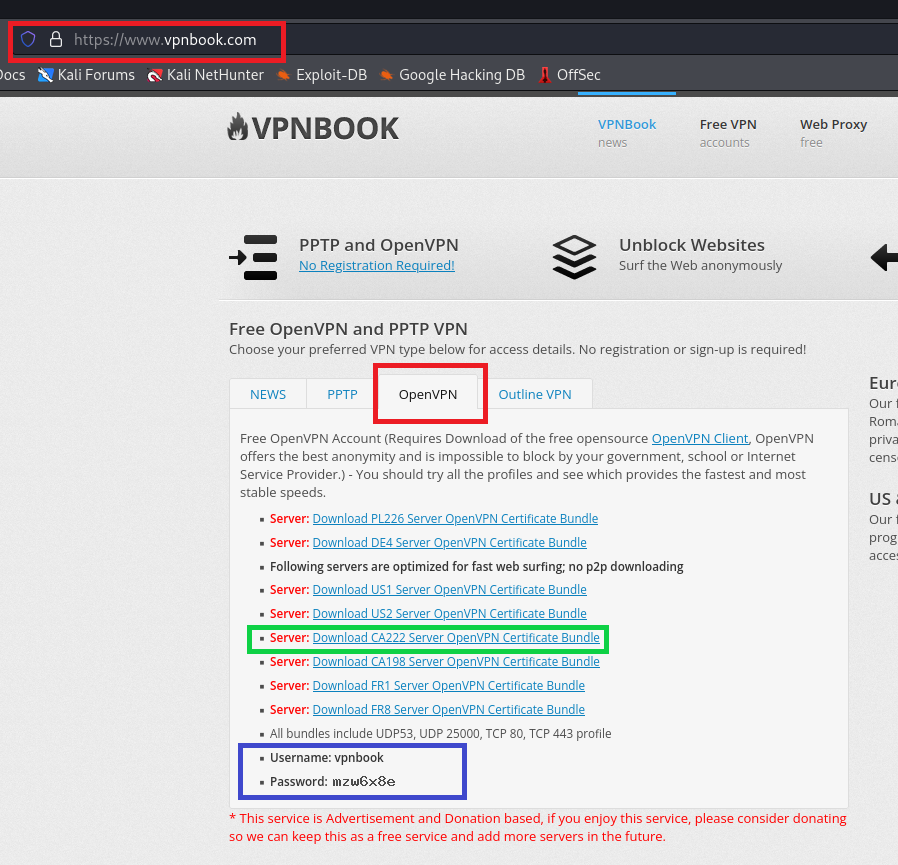The height and width of the screenshot is (865, 898).
Task: Open the Web Proxy menu item
Action: click(833, 132)
